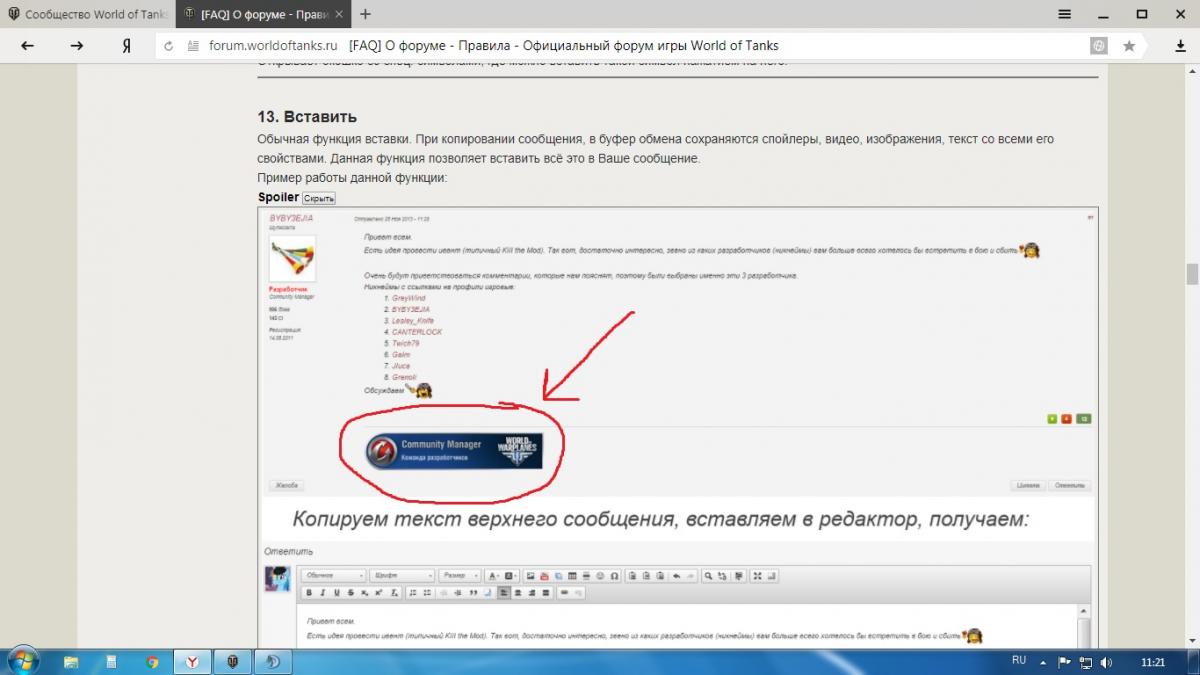This screenshot has height=675, width=1200.
Task: Toggle Italic in the pictured editor toolbar
Action: click(323, 593)
